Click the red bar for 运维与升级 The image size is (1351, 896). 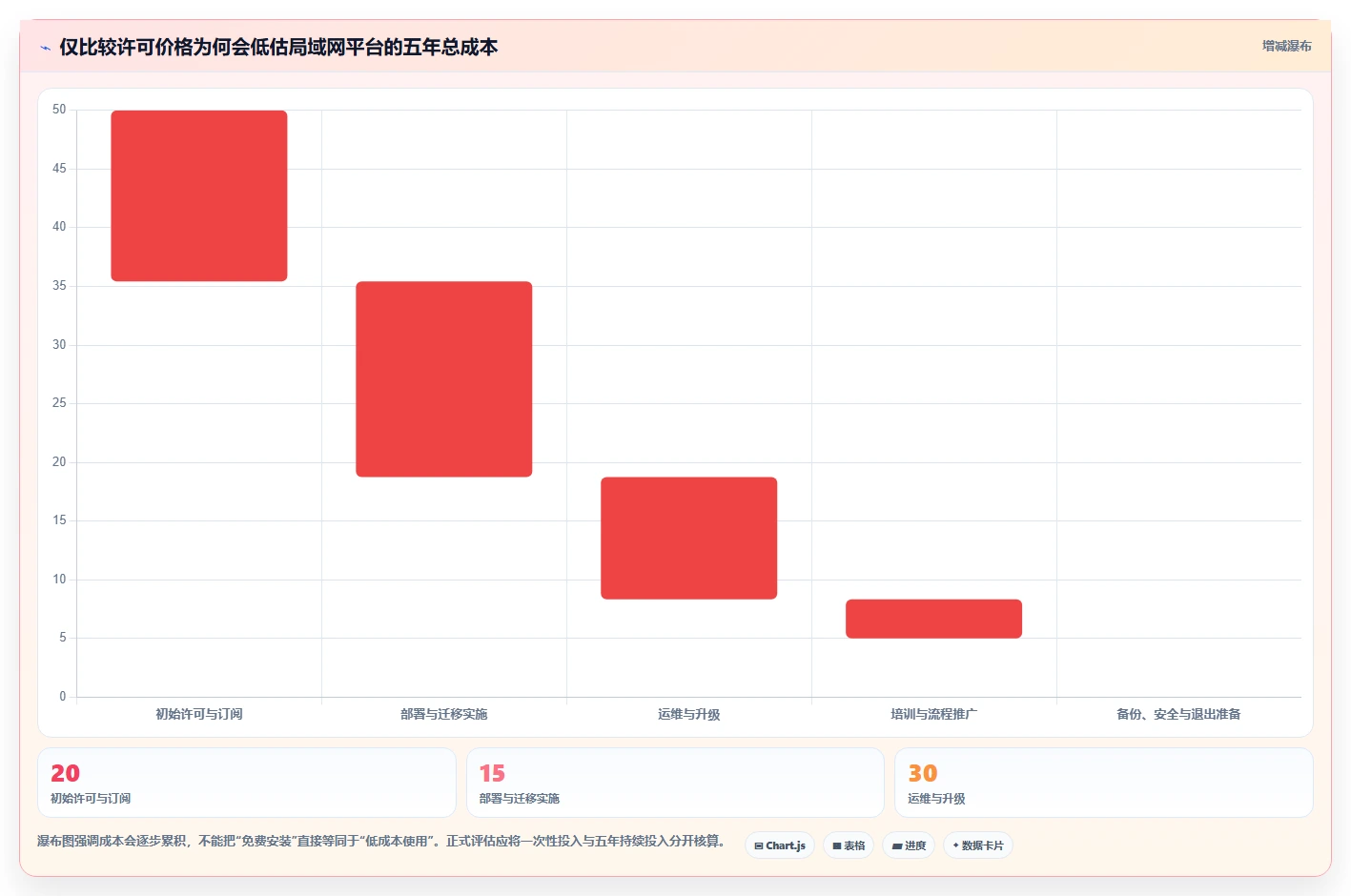coord(689,538)
